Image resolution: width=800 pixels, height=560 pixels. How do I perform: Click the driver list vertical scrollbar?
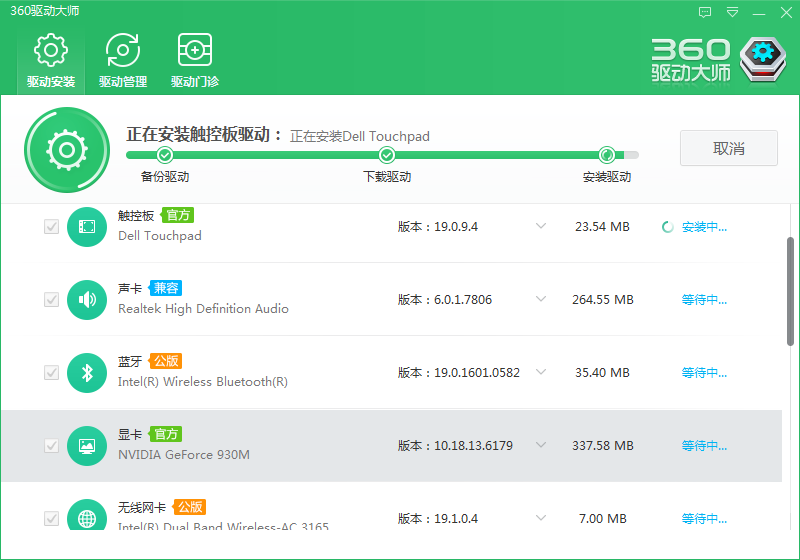[x=790, y=292]
